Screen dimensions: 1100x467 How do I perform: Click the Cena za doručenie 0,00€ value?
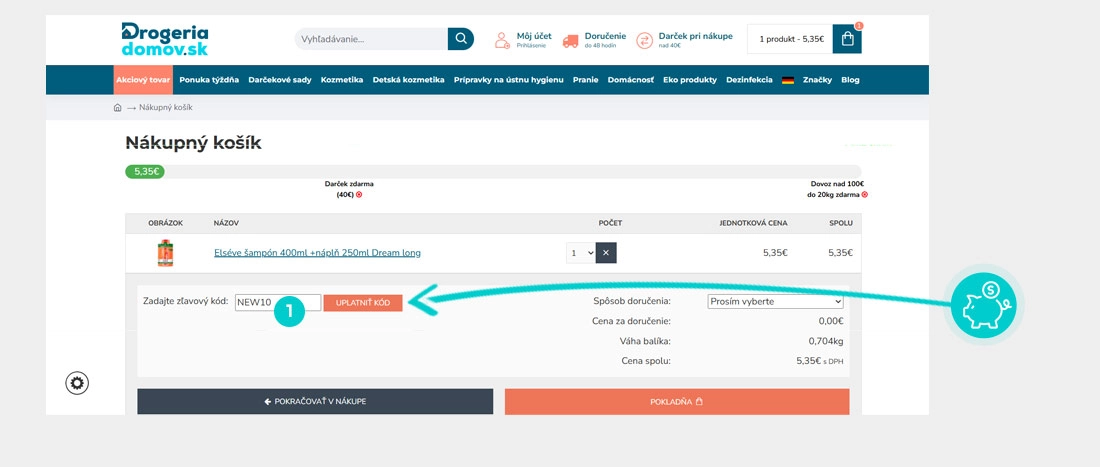(831, 321)
